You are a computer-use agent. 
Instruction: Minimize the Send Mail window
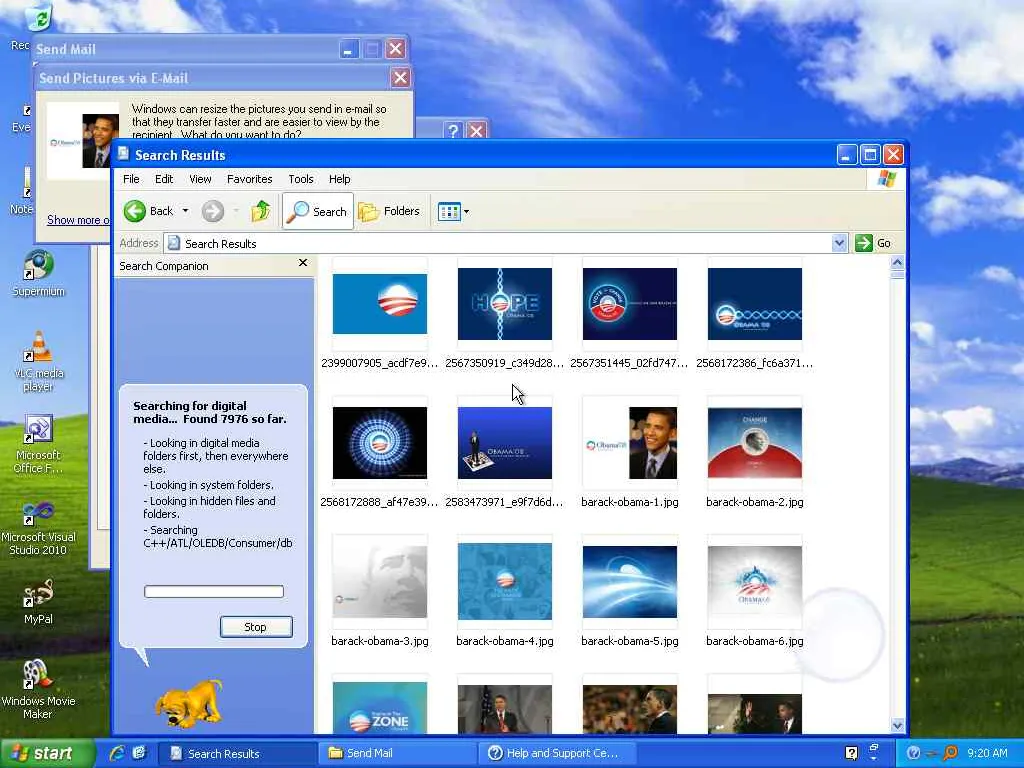[x=349, y=49]
